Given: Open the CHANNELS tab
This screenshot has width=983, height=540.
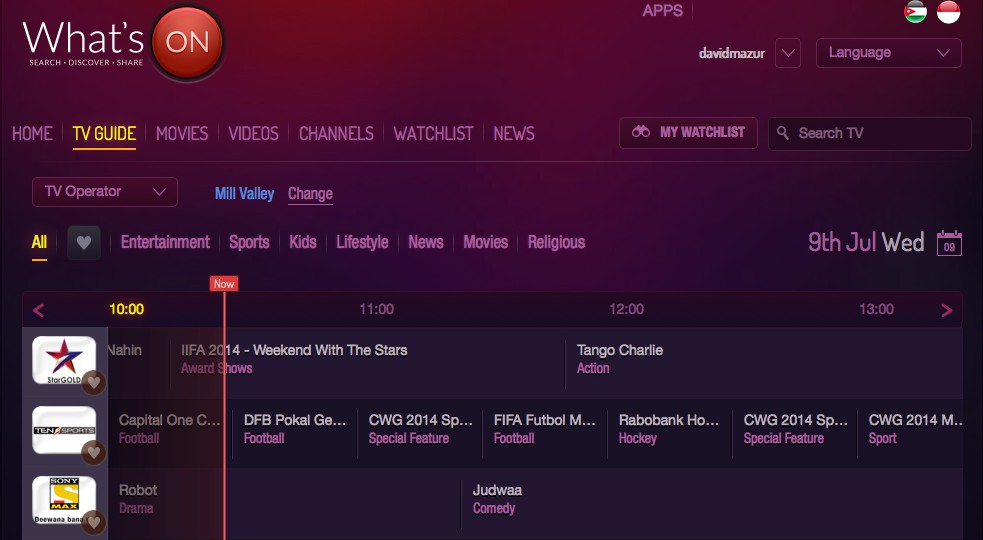Looking at the screenshot, I should coord(336,134).
